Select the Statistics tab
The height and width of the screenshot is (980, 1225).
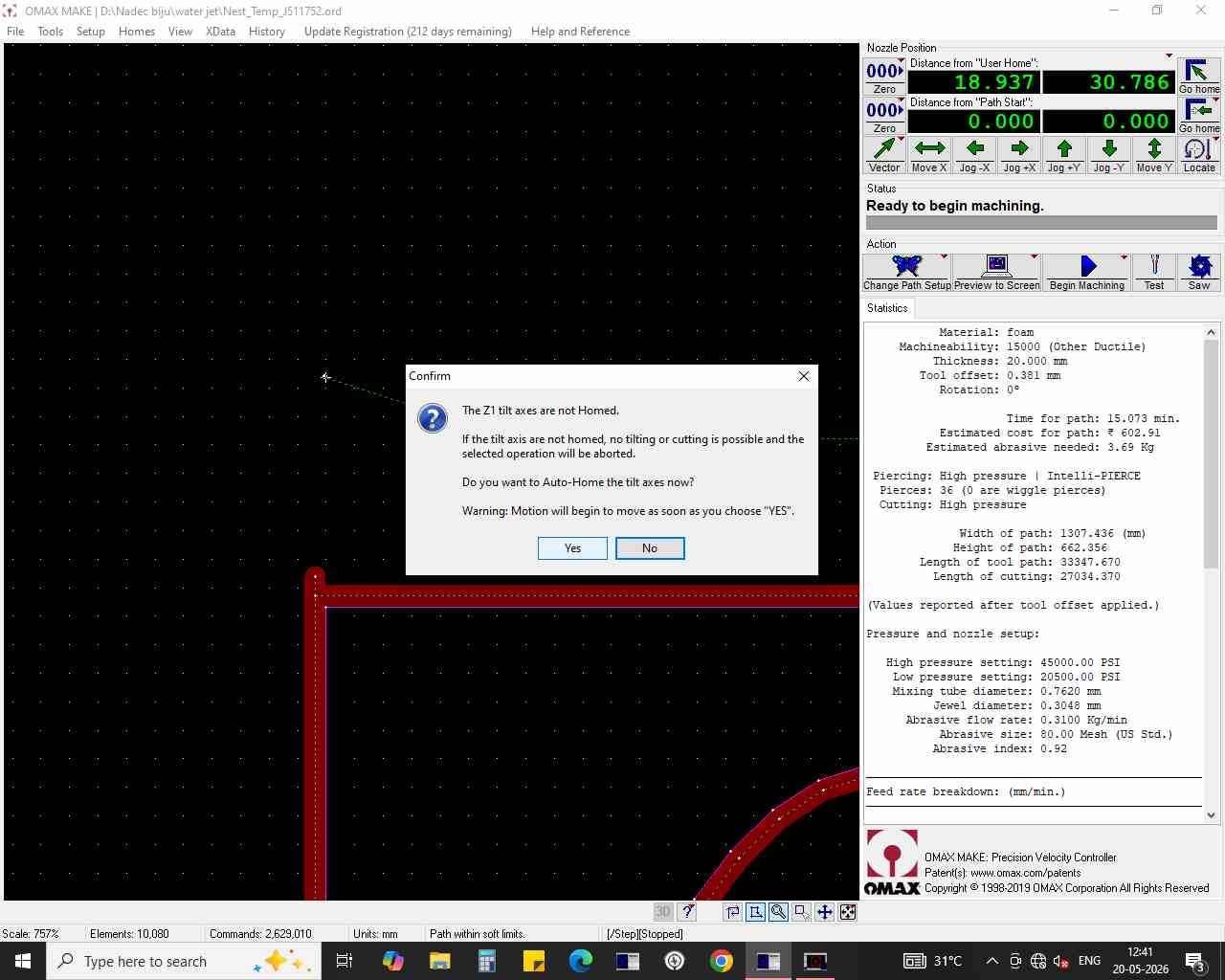[887, 308]
